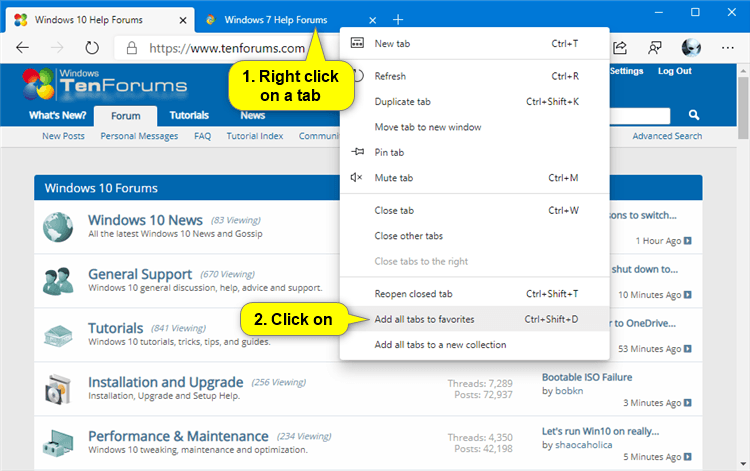Go to last post arrow beside 3 Minutes Ago
Screen dimensions: 750x471
click(x=687, y=403)
